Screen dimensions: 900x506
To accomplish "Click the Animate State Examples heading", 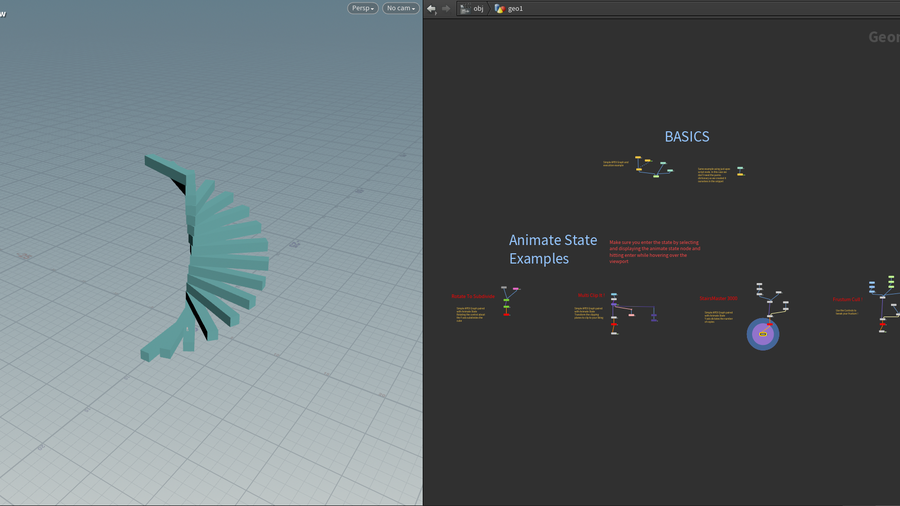I will [x=553, y=249].
